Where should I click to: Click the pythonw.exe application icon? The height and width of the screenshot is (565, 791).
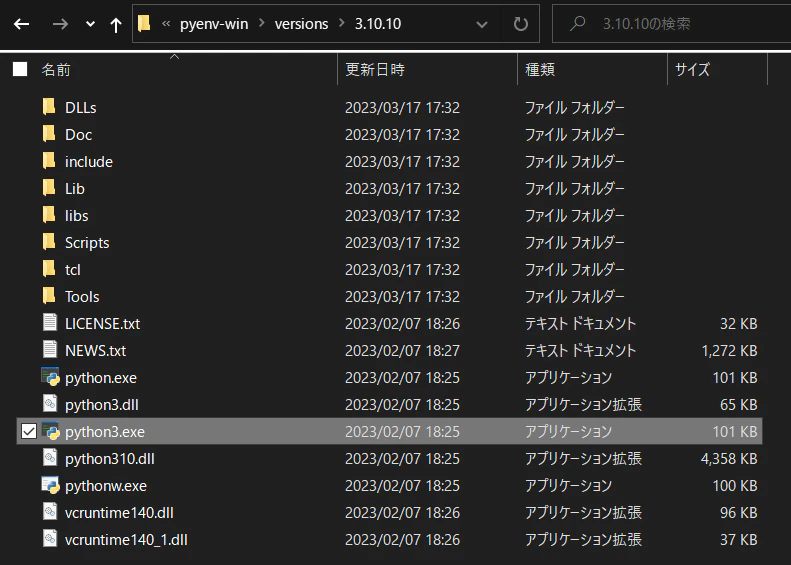tap(50, 485)
